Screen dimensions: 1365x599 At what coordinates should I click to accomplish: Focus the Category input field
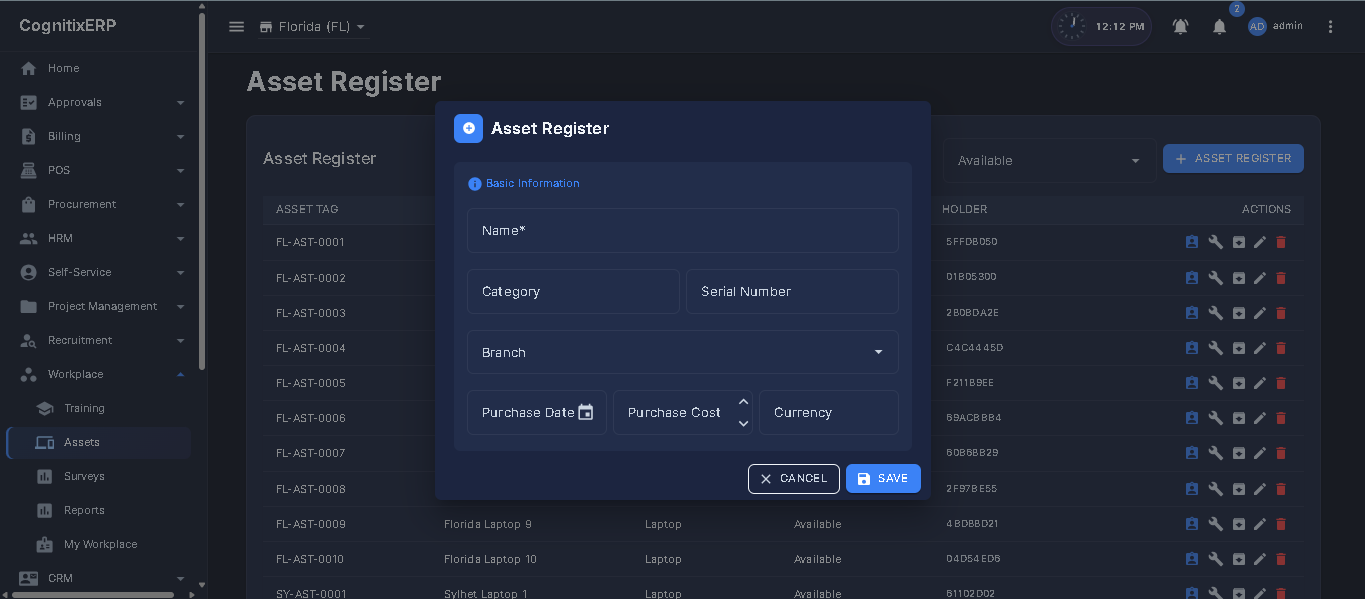pyautogui.click(x=573, y=291)
